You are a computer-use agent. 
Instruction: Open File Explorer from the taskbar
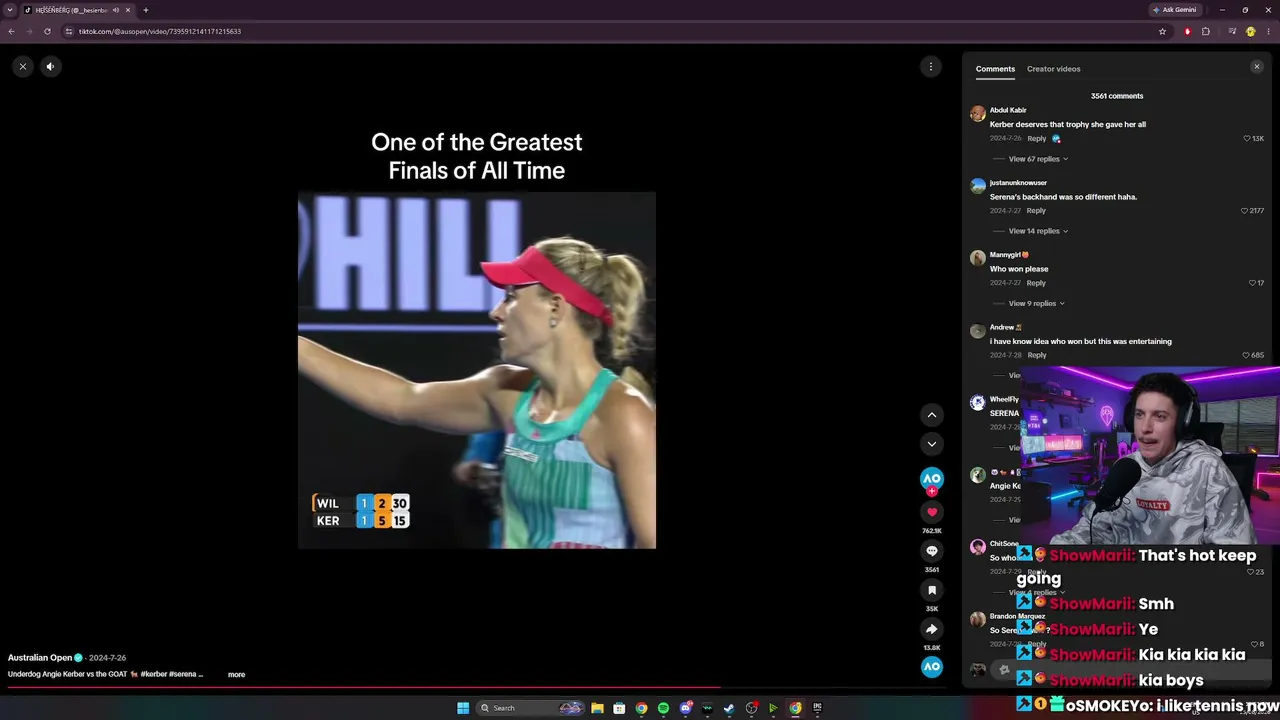pyautogui.click(x=597, y=708)
